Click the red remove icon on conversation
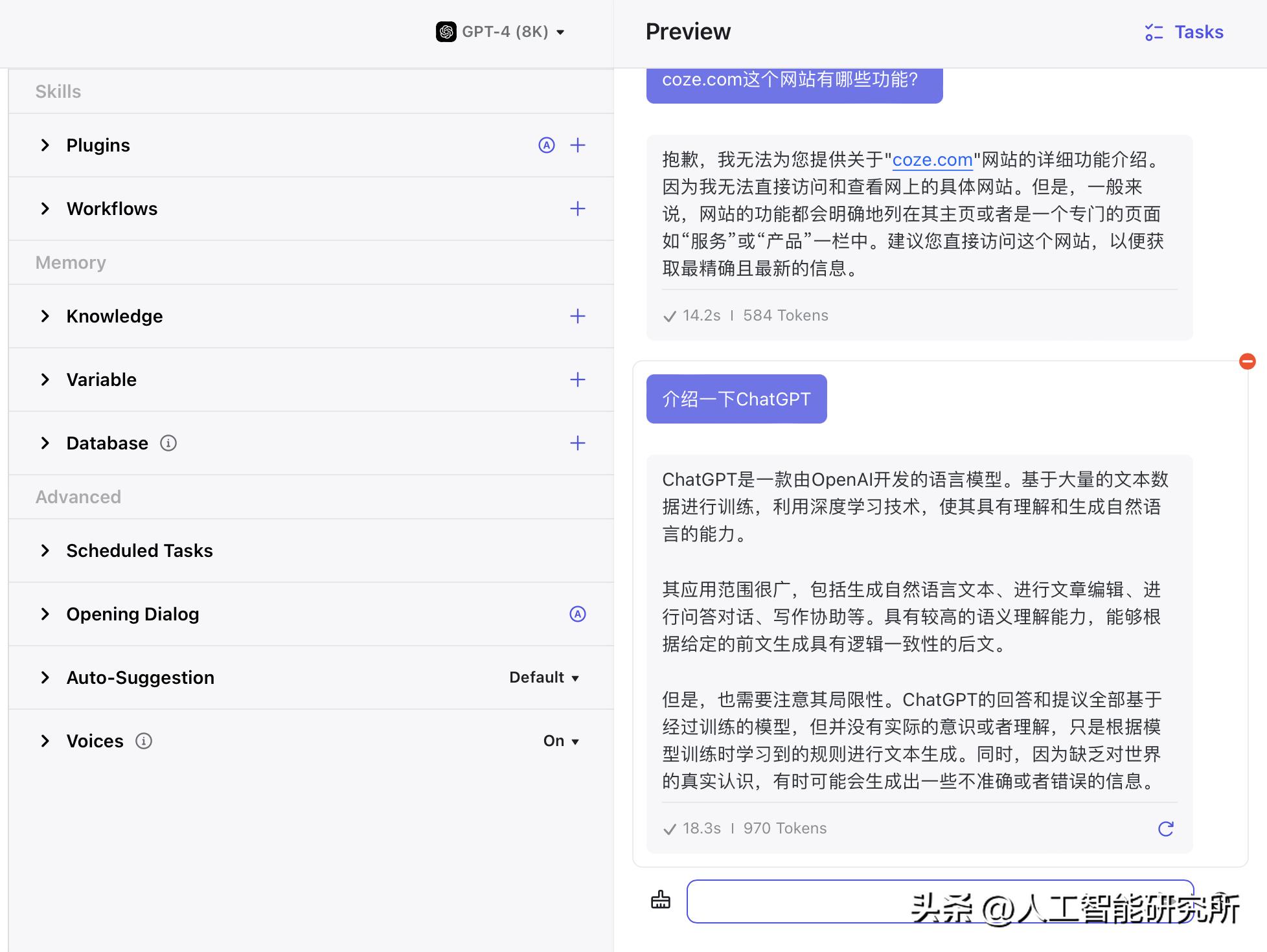 click(x=1247, y=361)
